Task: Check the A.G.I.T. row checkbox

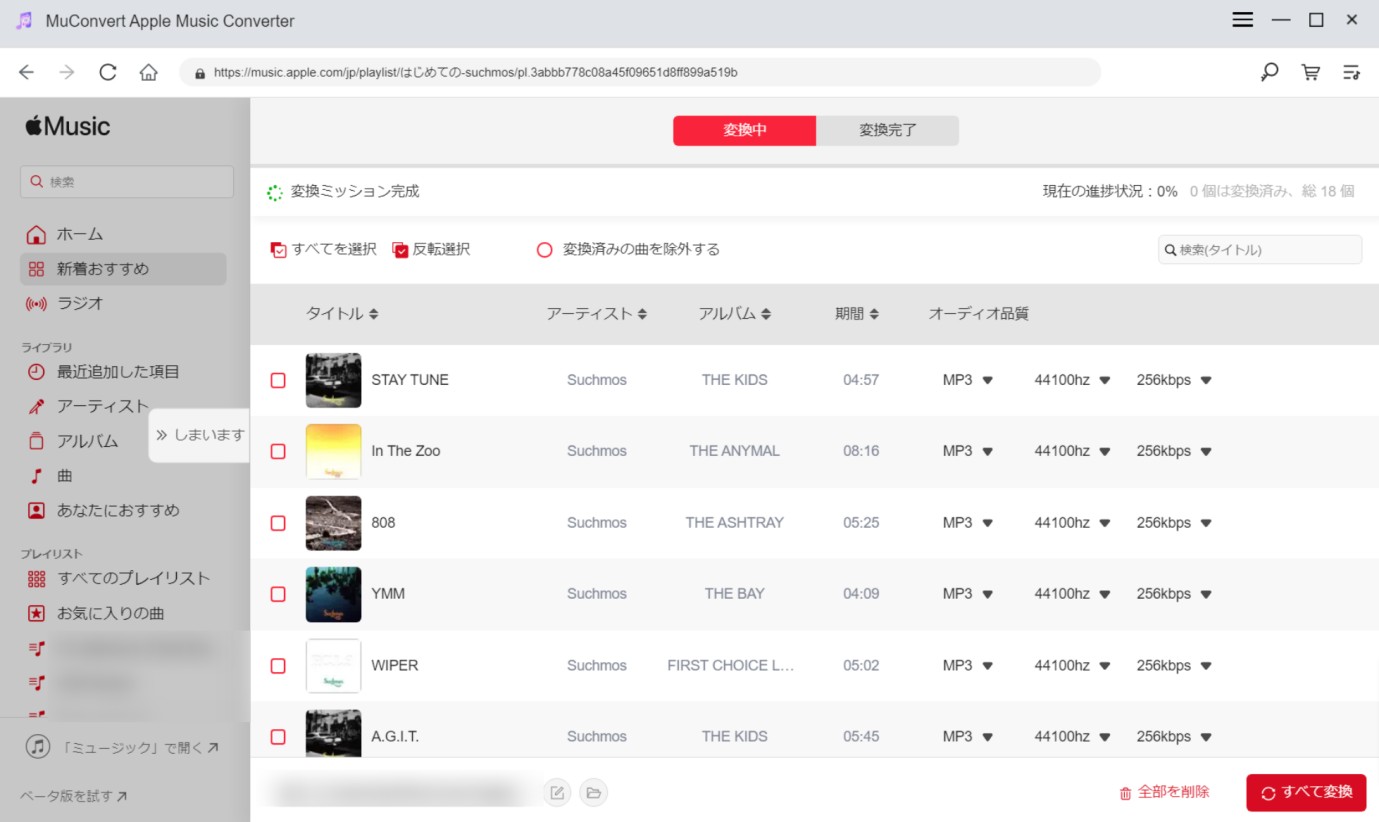Action: coord(278,737)
